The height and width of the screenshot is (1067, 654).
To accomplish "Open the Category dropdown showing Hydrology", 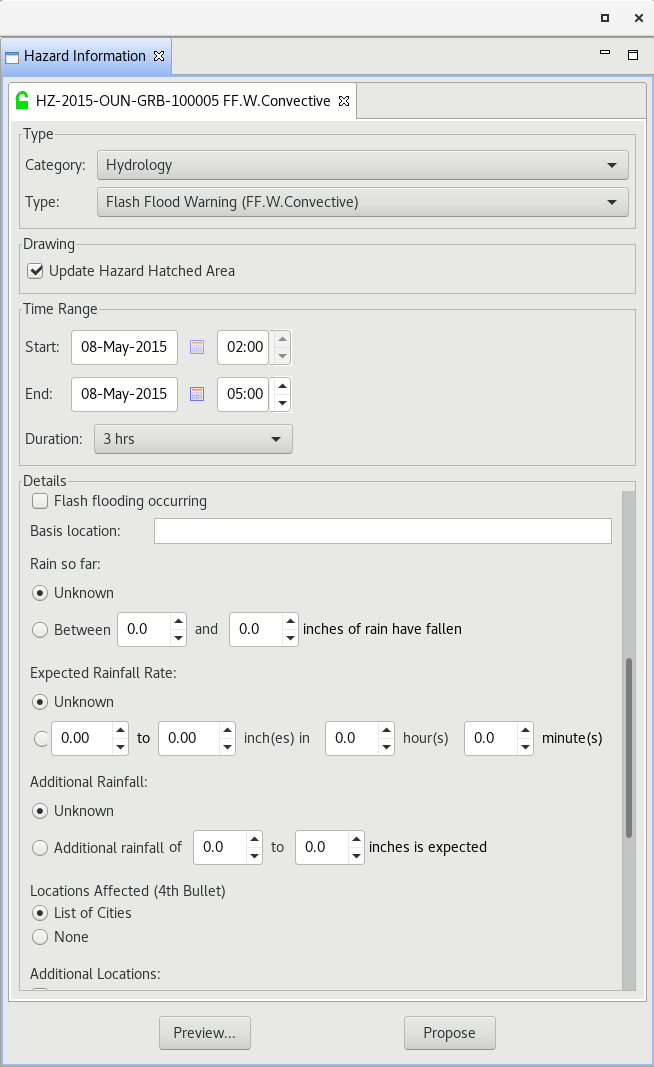I will click(363, 165).
